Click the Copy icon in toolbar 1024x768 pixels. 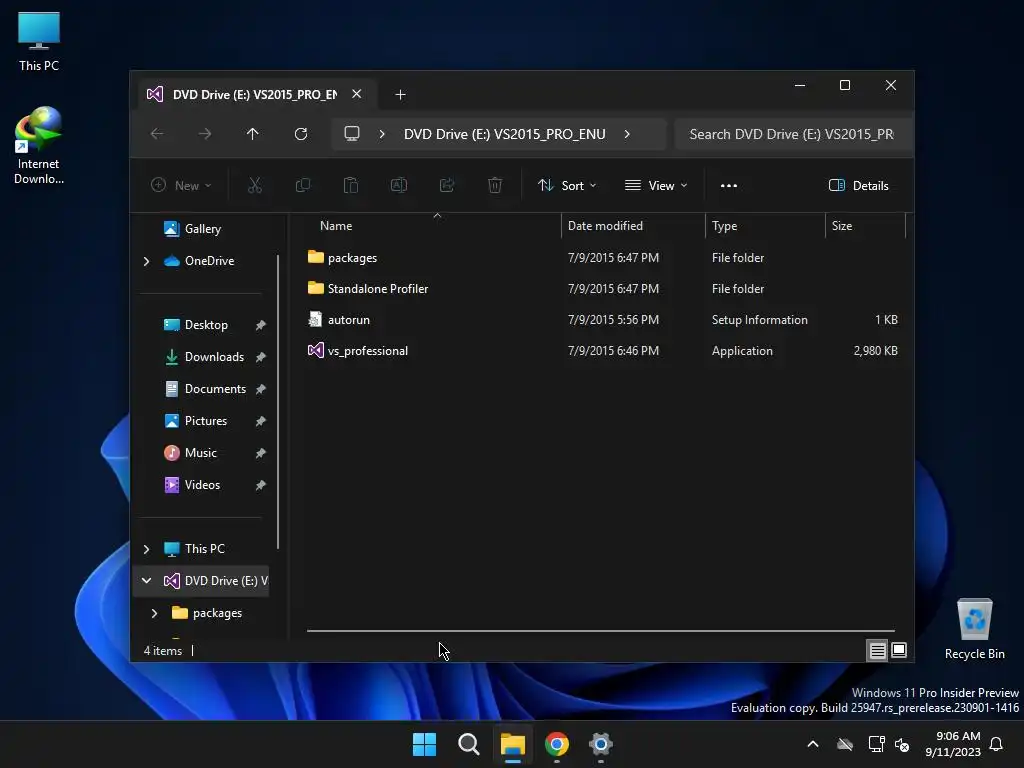(x=302, y=185)
